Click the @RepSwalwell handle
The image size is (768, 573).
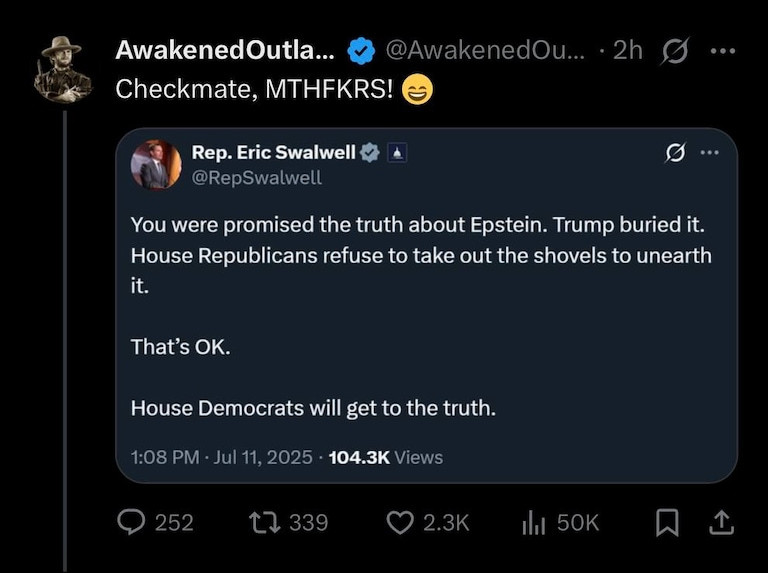click(256, 178)
